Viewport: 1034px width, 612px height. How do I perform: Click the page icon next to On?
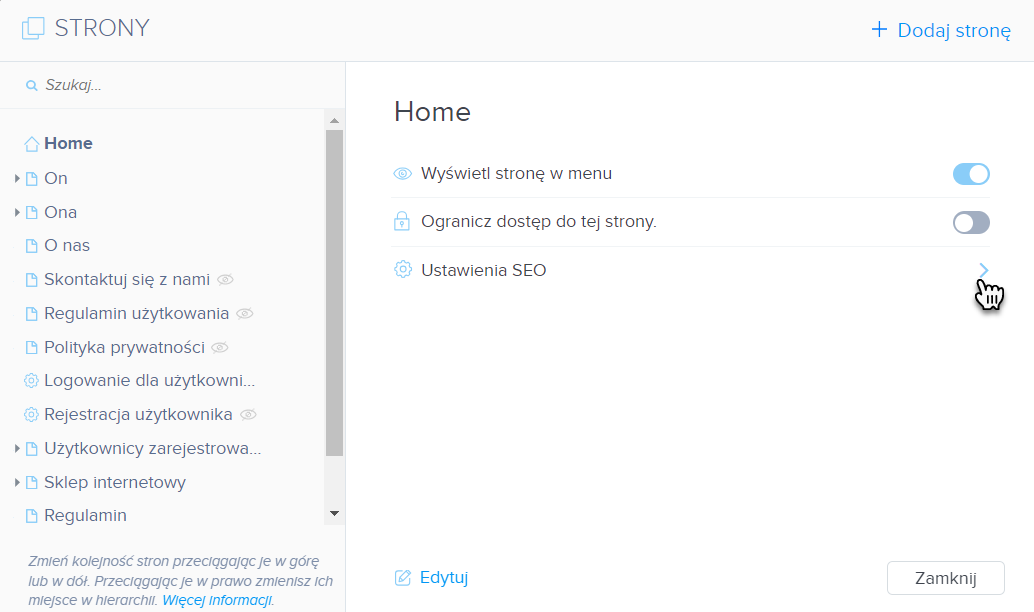click(32, 179)
